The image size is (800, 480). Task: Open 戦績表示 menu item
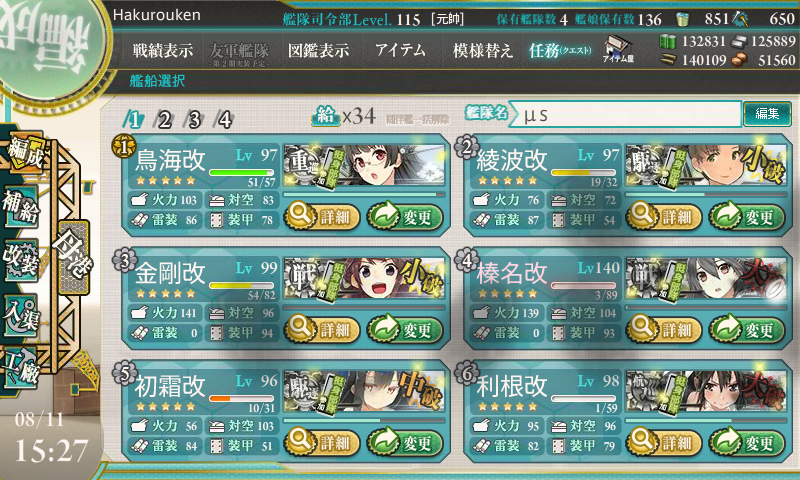(x=163, y=50)
